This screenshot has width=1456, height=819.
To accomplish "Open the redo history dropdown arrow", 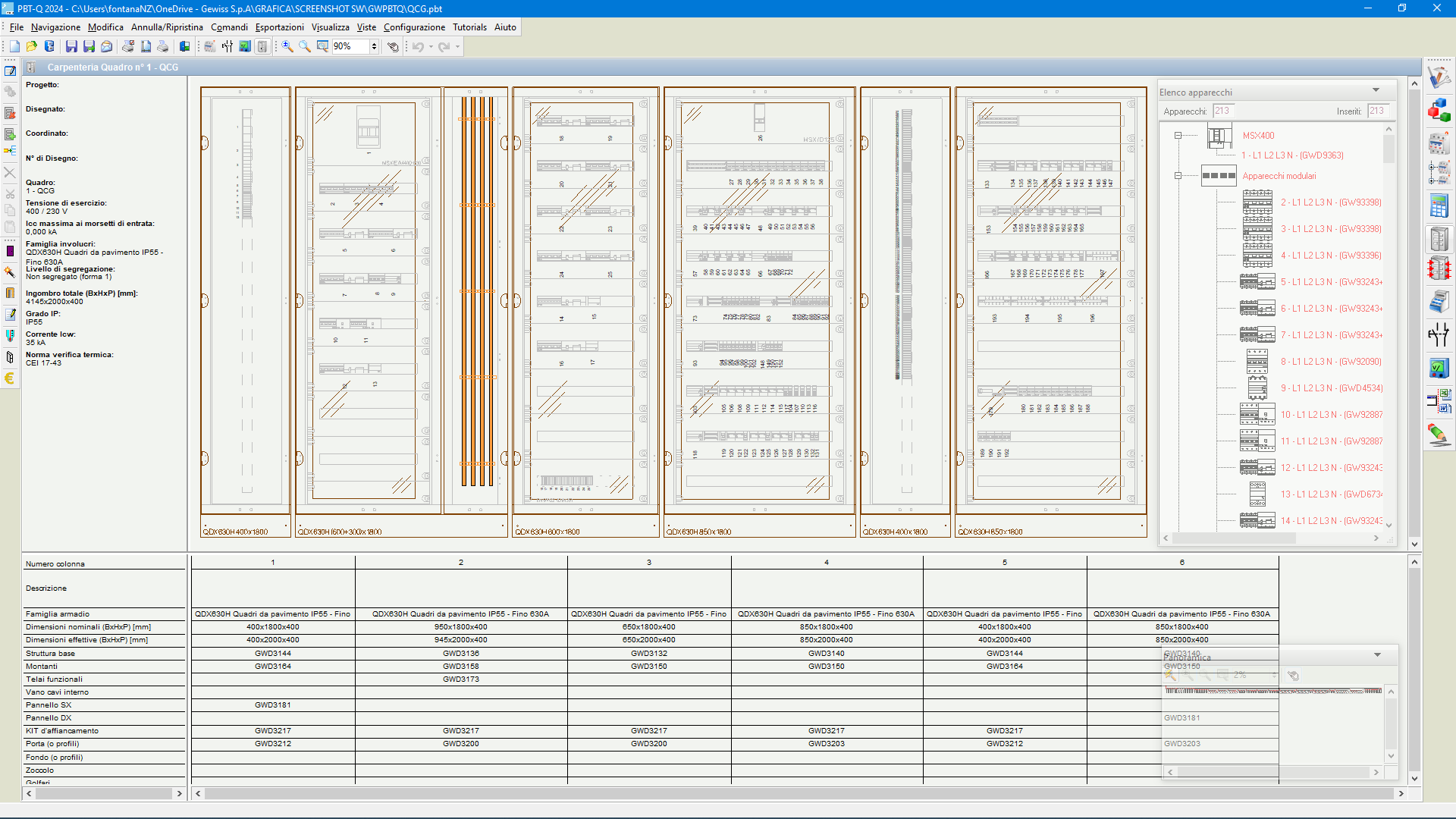I will (457, 47).
